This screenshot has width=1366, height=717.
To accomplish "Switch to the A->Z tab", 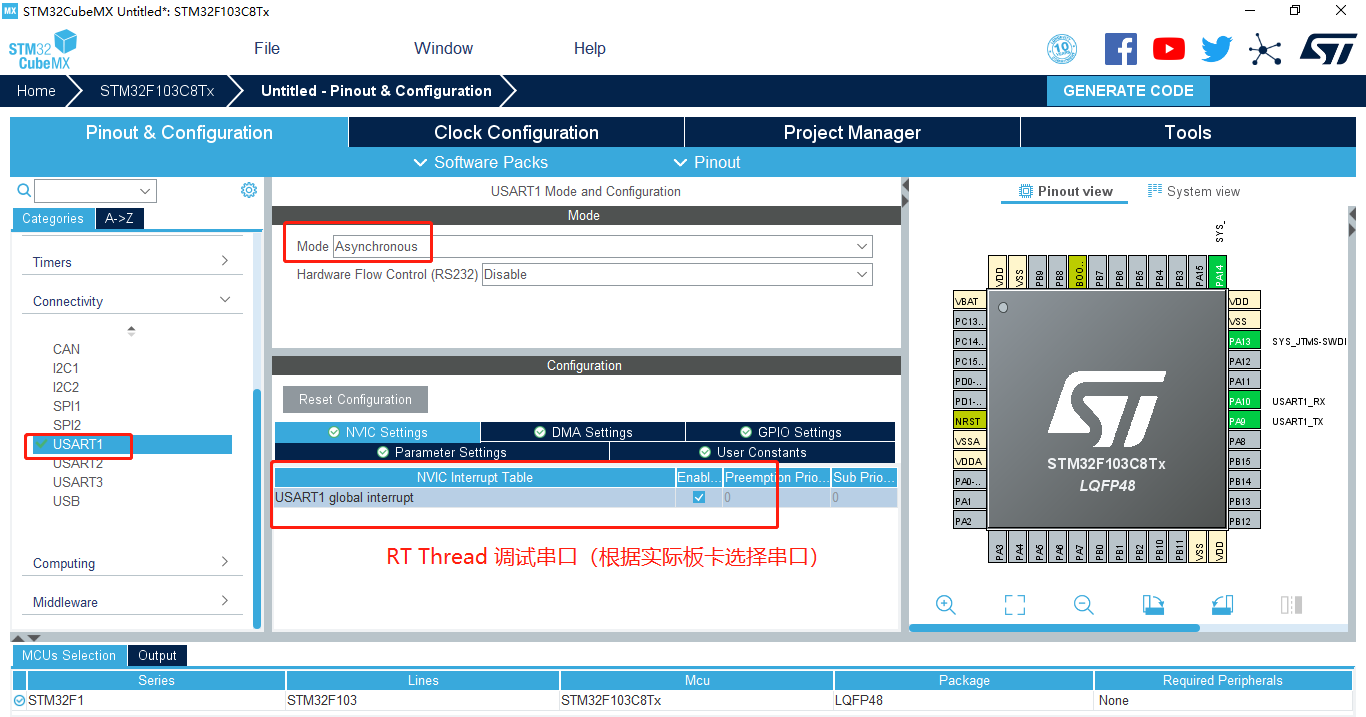I will 118,219.
